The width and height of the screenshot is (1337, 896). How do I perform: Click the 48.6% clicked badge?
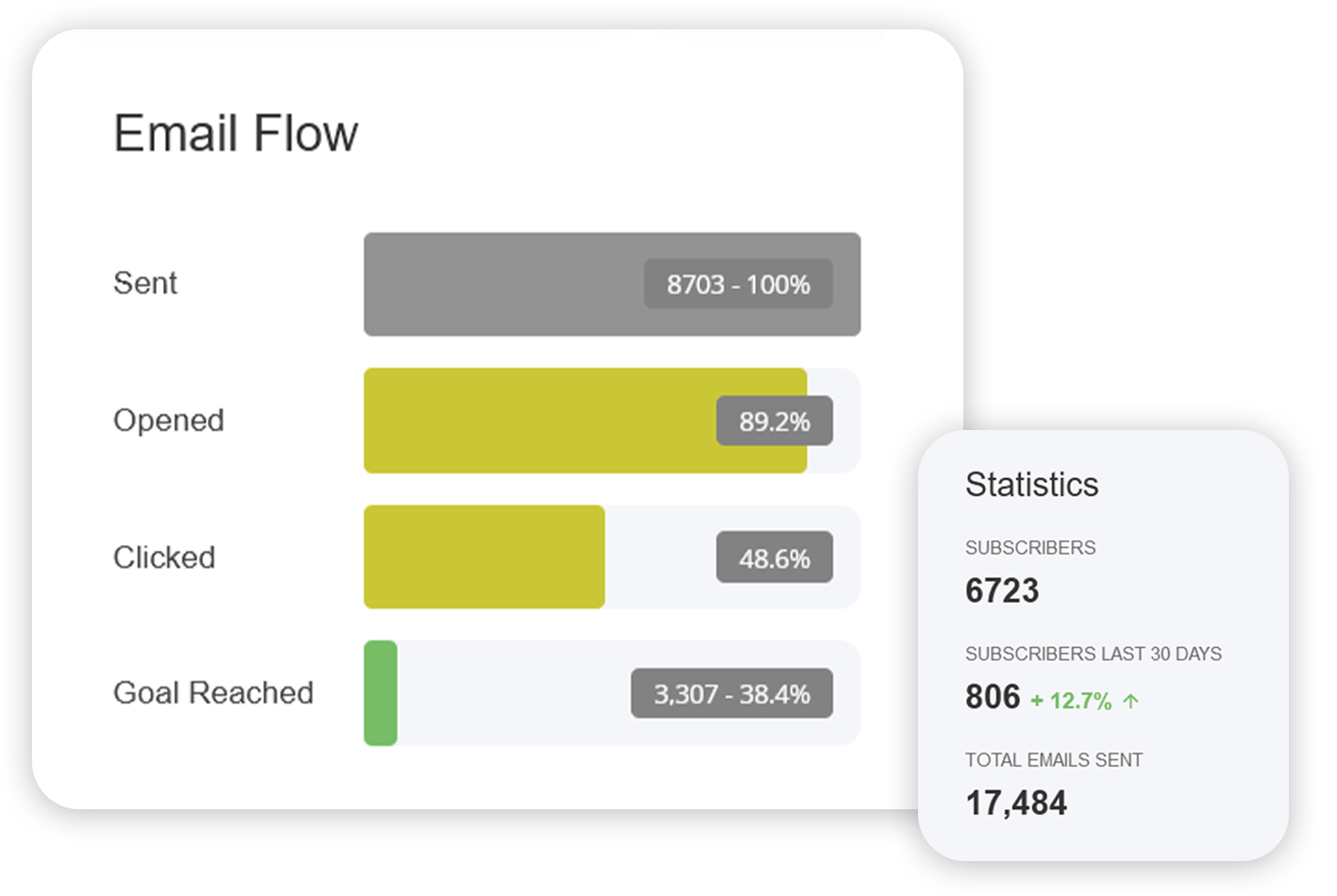point(774,557)
